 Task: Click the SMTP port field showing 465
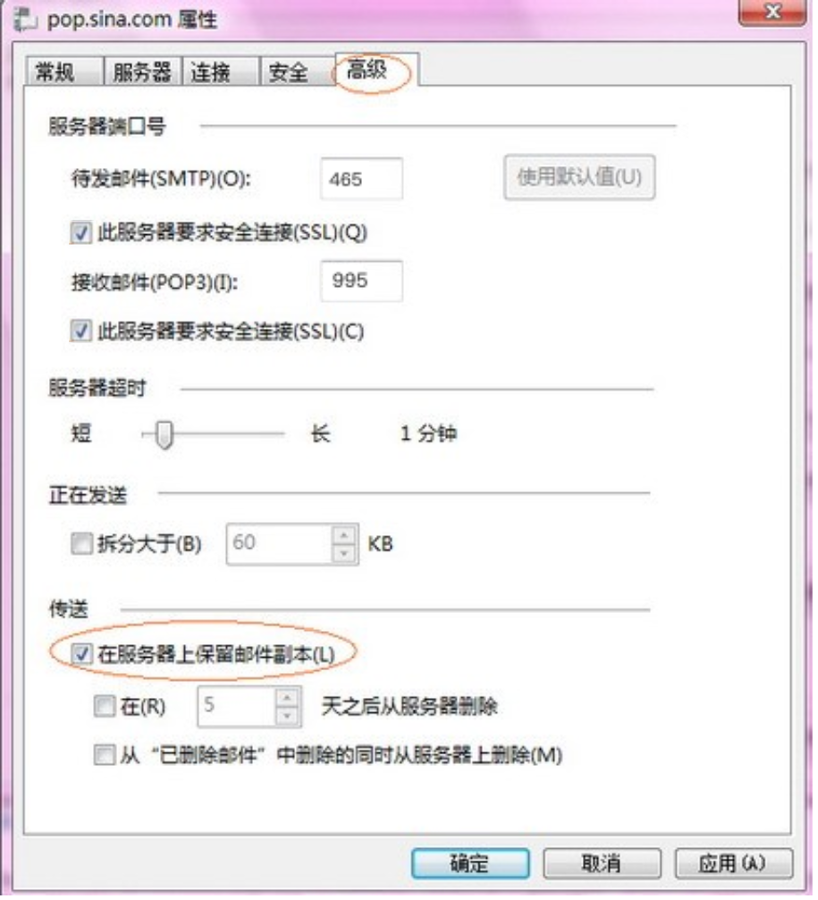tap(362, 179)
